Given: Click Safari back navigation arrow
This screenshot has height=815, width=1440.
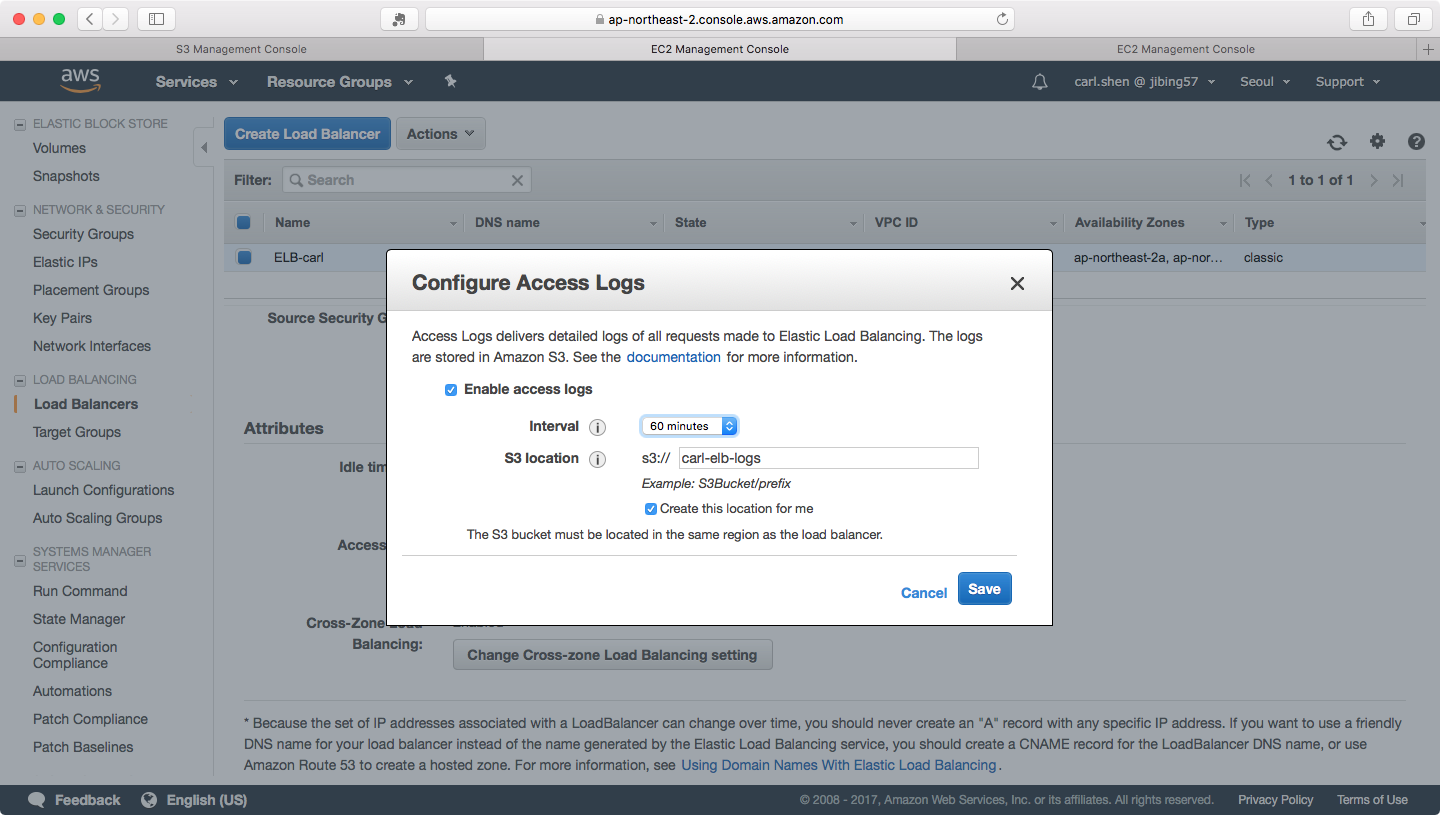Looking at the screenshot, I should 90,18.
